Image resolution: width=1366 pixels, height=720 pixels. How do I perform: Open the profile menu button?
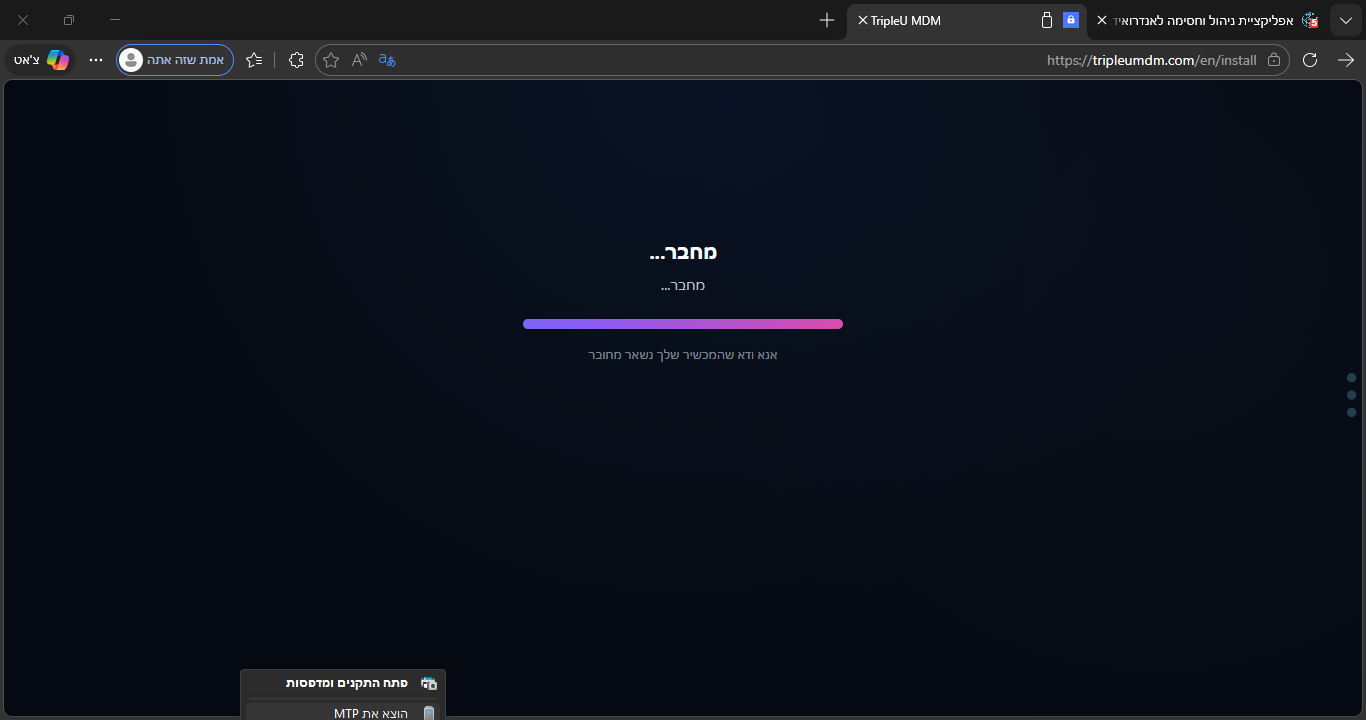pos(174,60)
